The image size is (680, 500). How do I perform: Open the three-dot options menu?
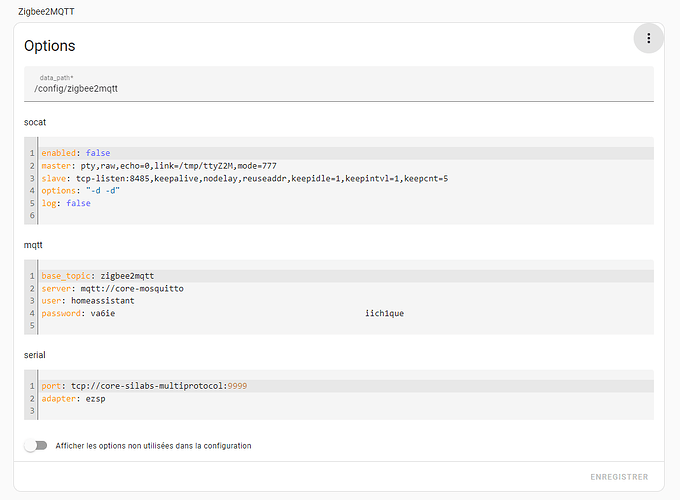[648, 38]
